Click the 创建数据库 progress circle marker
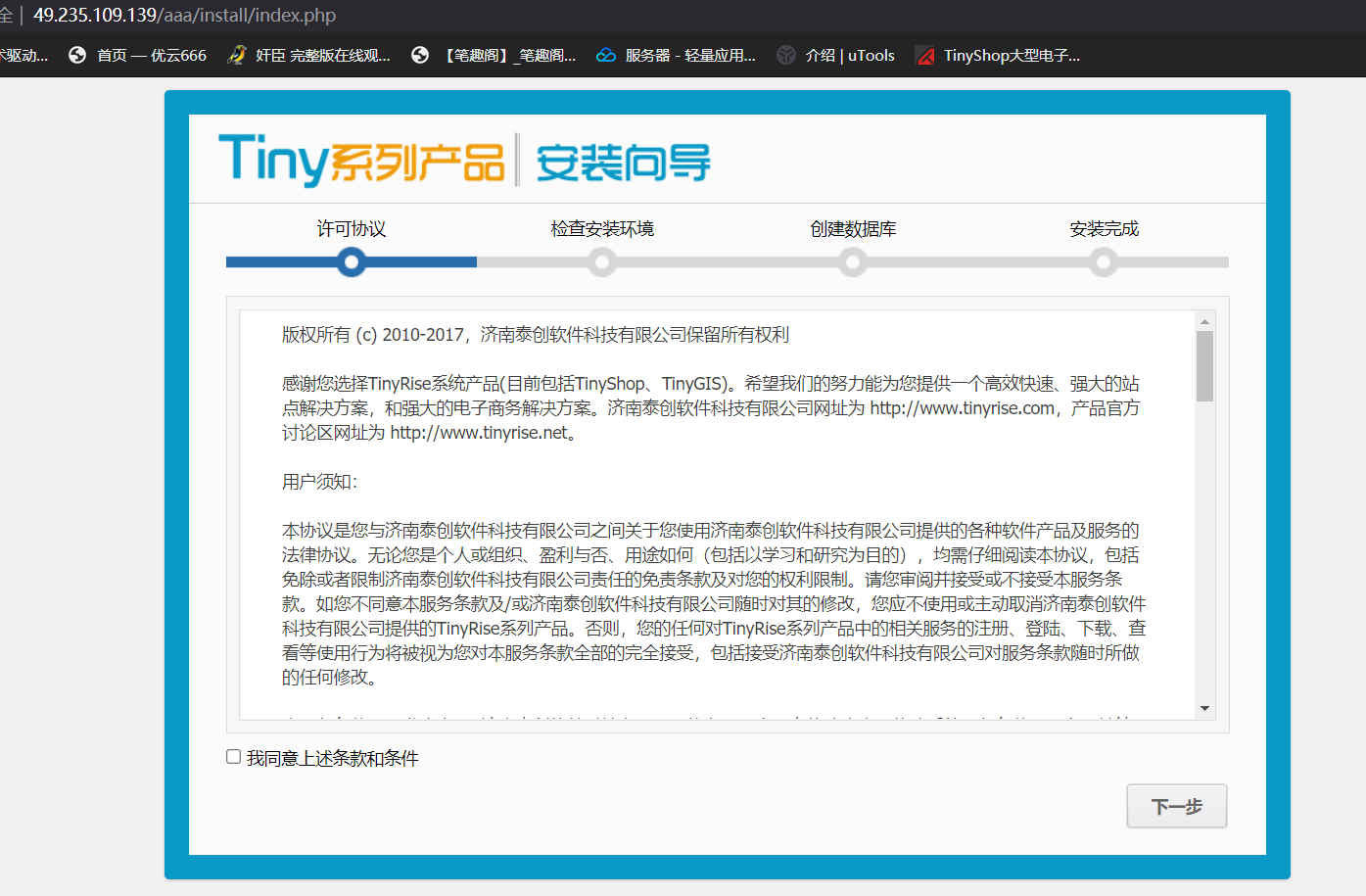The width and height of the screenshot is (1366, 896). pyautogui.click(x=853, y=262)
